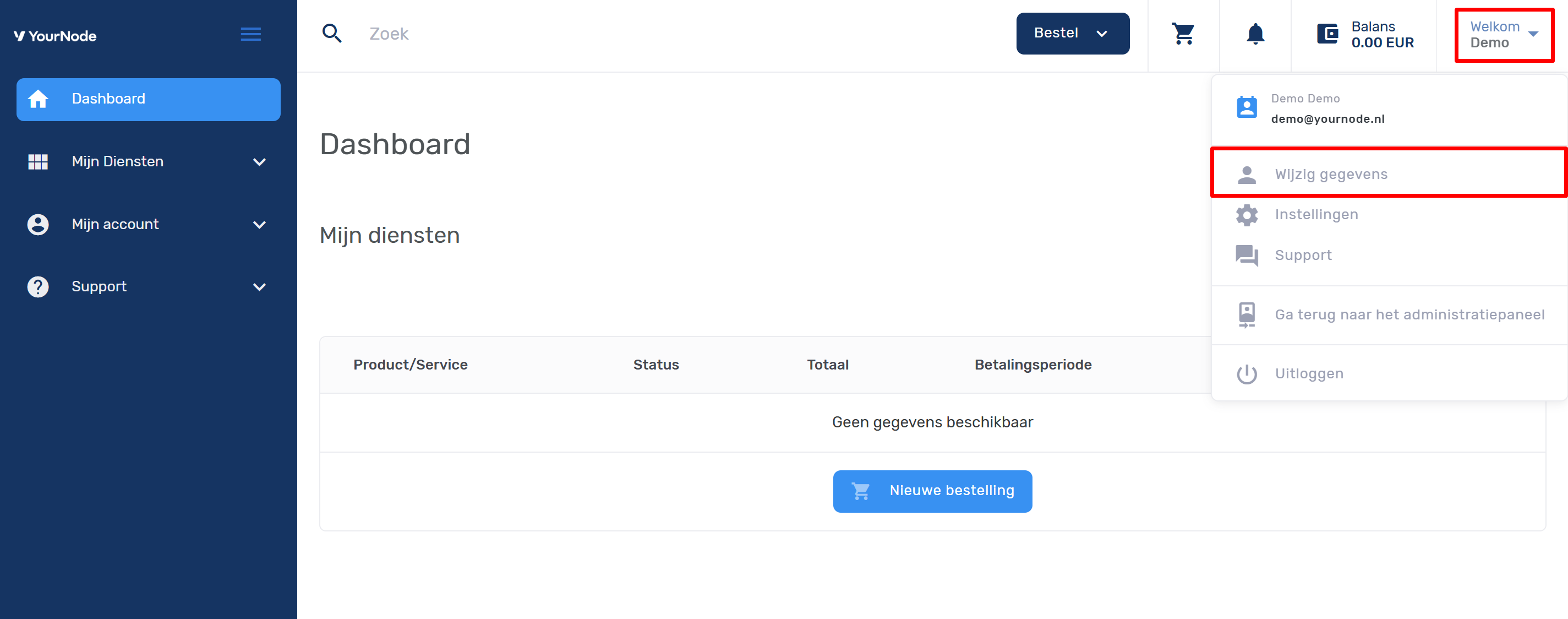This screenshot has width=1568, height=619.
Task: Expand the sidebar Support chevron
Action: point(259,287)
